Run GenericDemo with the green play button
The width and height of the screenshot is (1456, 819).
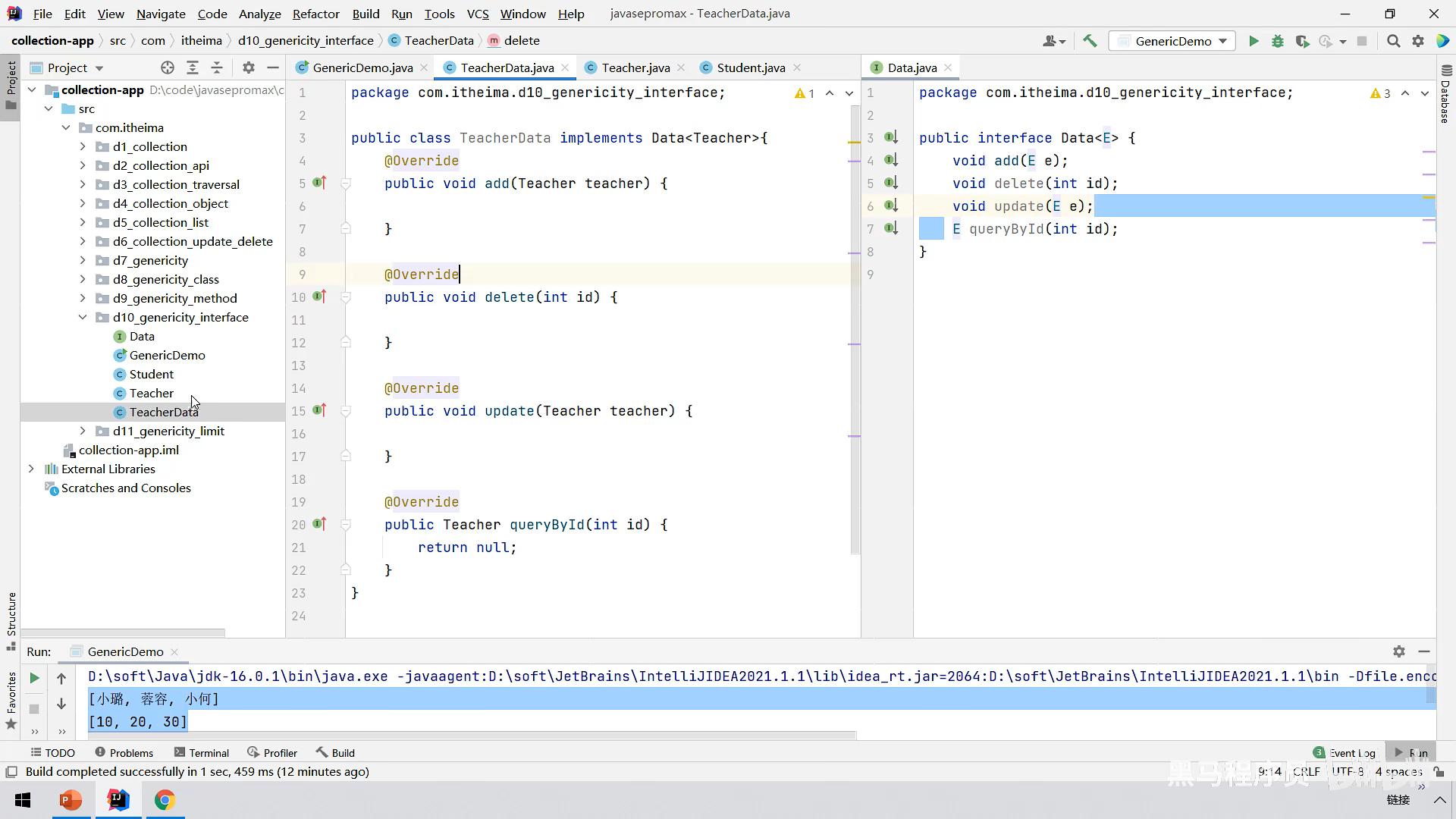1254,41
